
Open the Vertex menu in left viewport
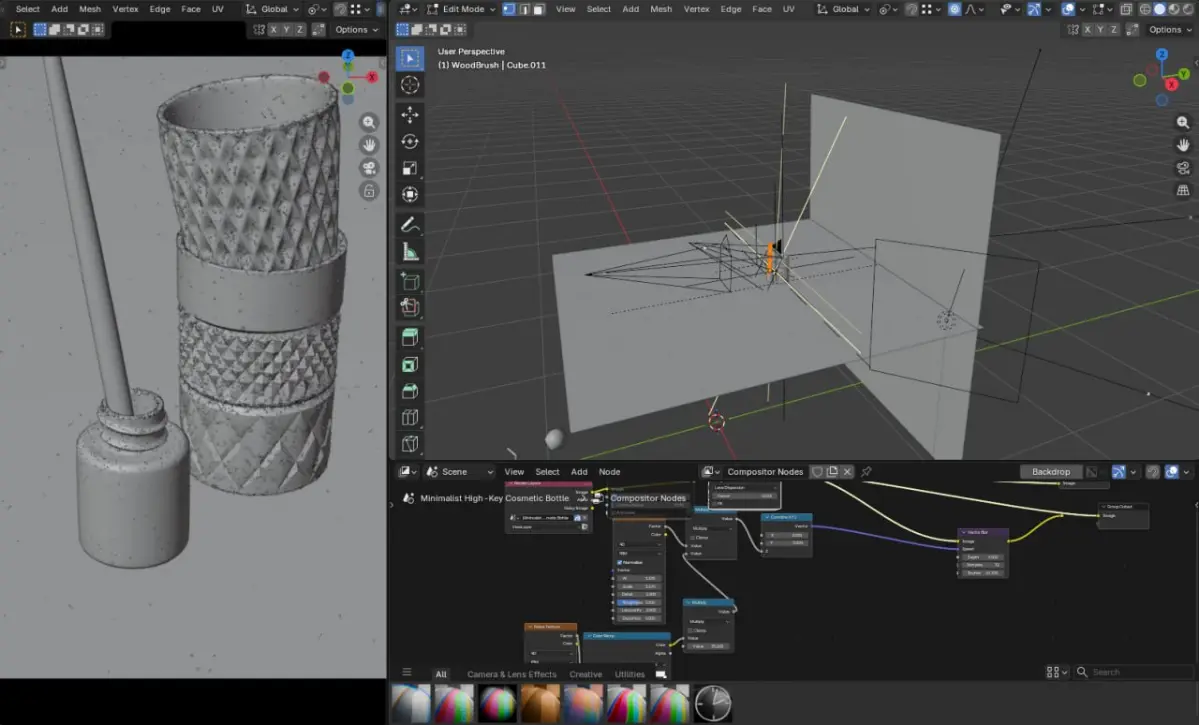tap(125, 9)
